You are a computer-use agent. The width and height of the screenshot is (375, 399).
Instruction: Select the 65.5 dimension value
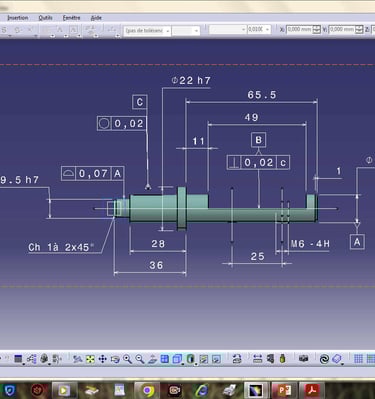click(262, 95)
